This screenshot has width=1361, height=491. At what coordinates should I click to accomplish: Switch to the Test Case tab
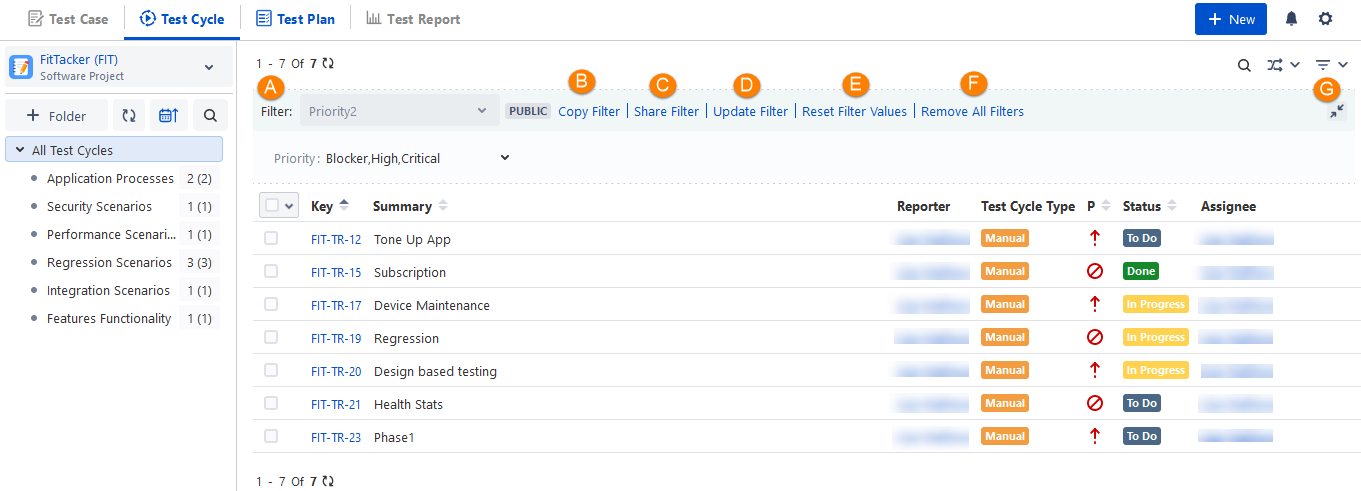(x=67, y=19)
